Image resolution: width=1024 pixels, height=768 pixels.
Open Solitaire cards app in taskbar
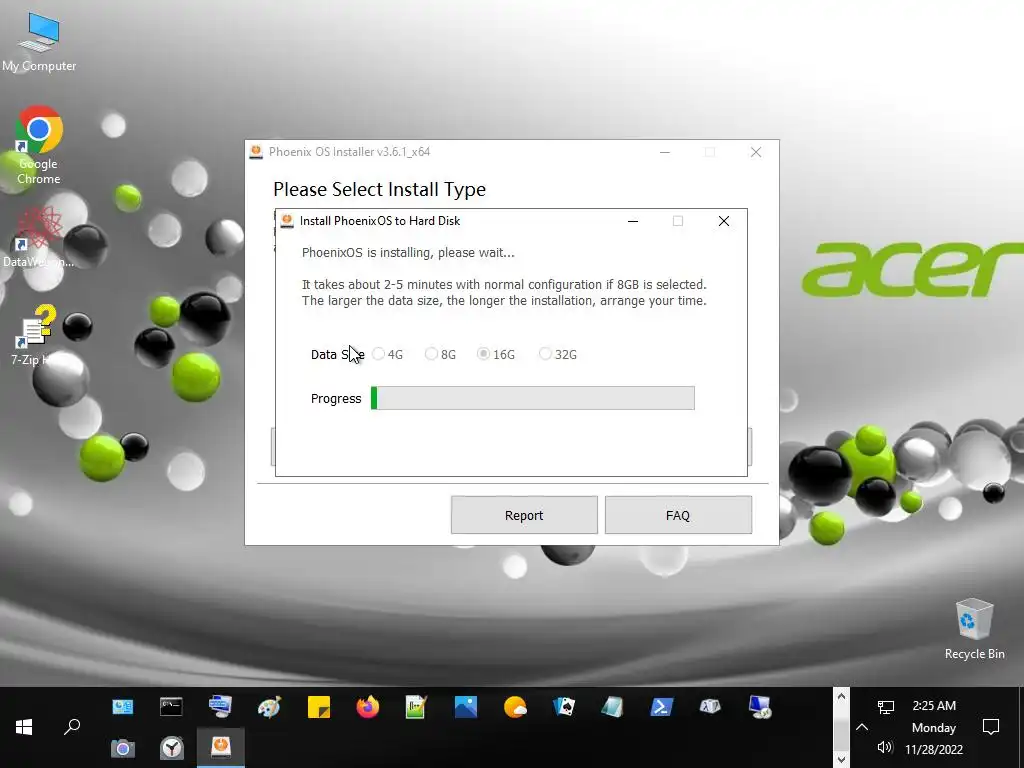(564, 707)
